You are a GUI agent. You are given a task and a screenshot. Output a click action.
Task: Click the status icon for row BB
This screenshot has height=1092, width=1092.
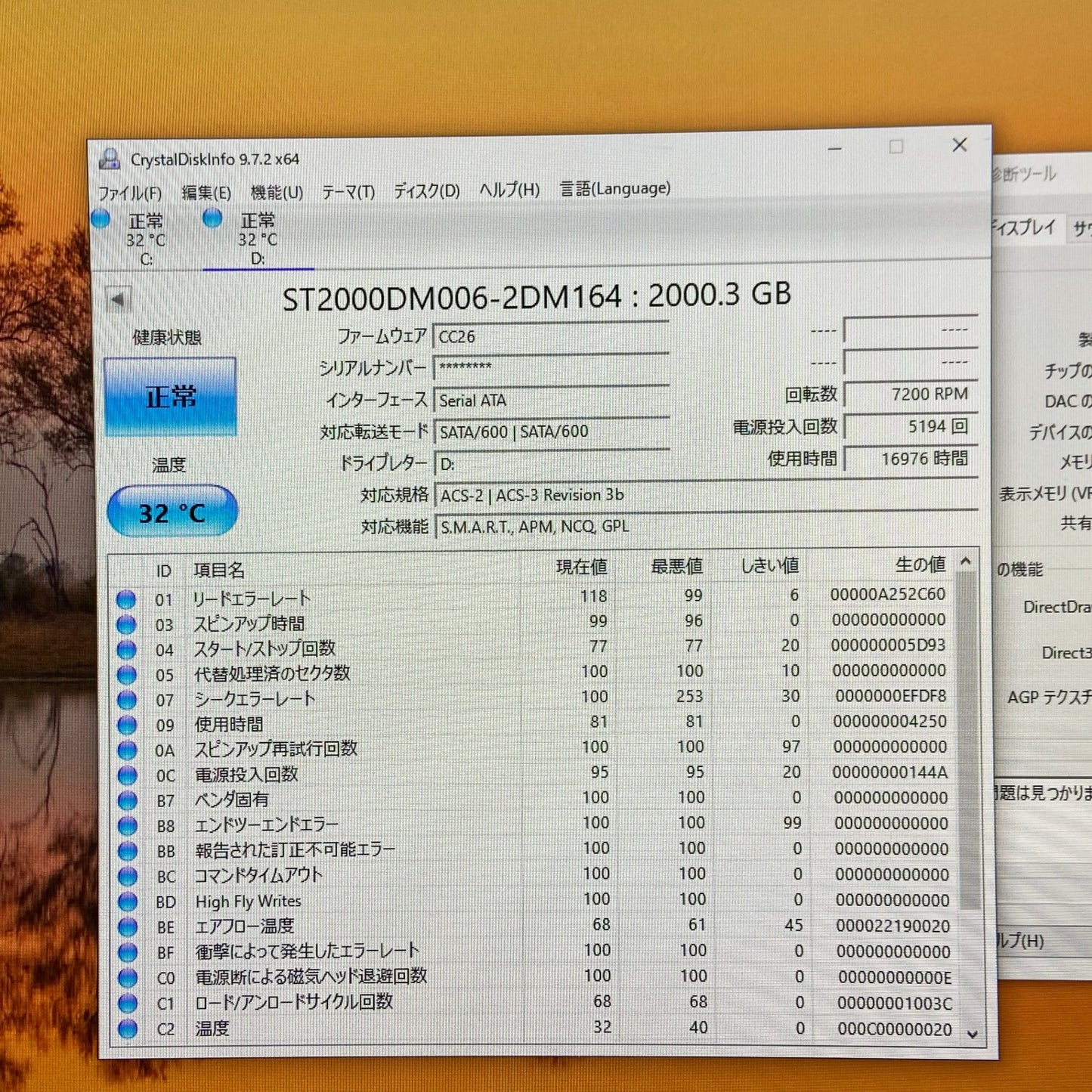[x=128, y=851]
